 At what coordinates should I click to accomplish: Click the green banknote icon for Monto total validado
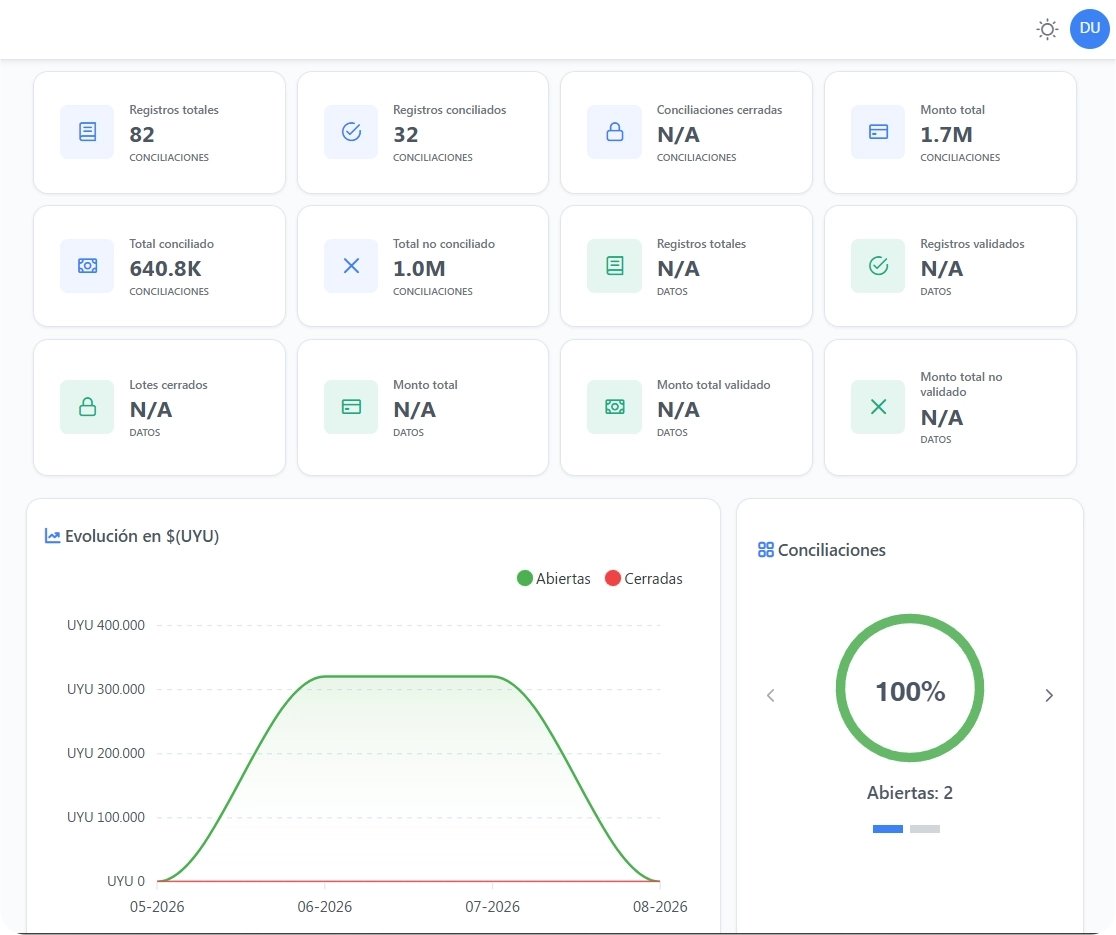[x=614, y=407]
